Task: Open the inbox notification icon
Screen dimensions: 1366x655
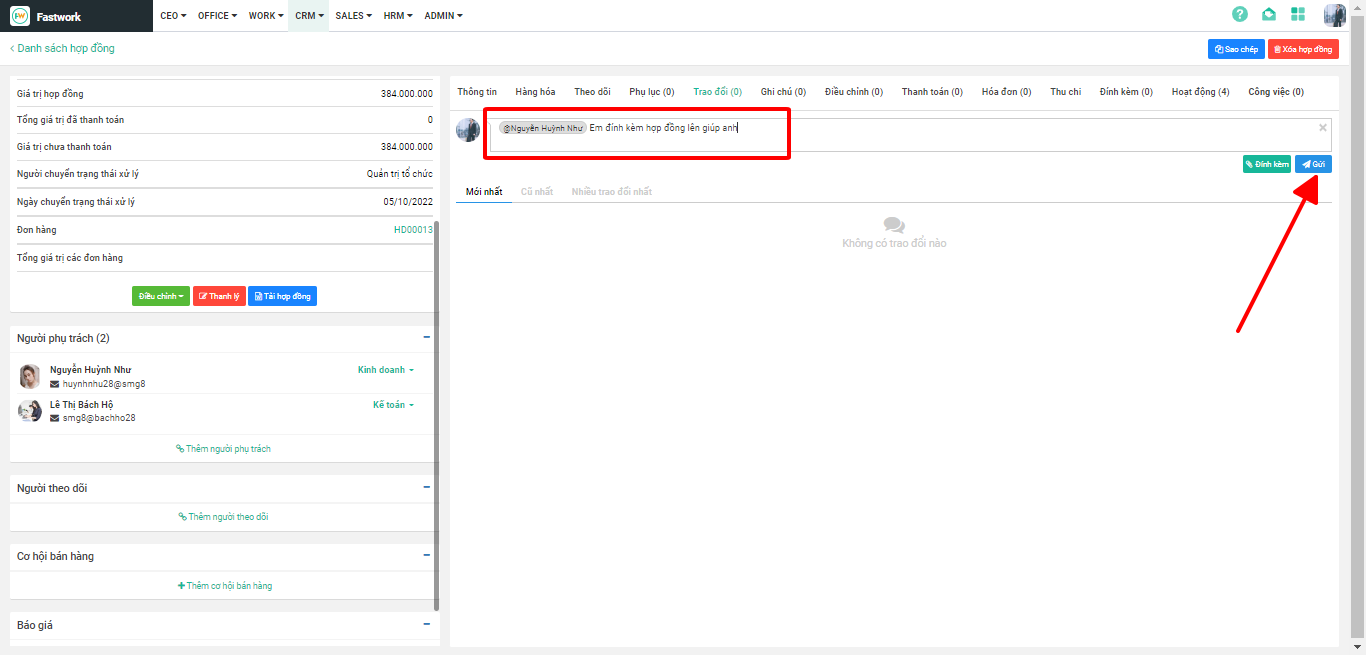Action: tap(1269, 14)
